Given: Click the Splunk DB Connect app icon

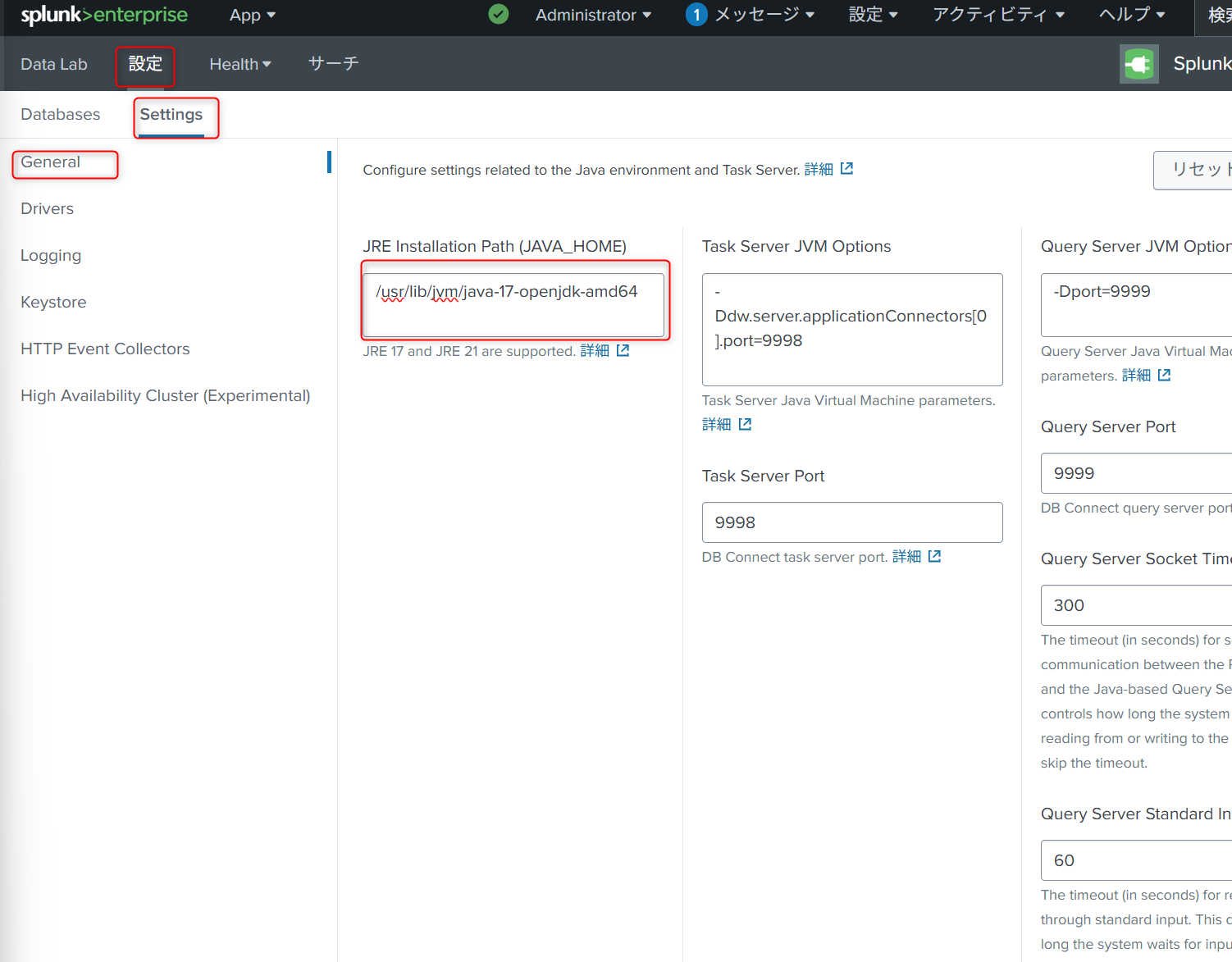Looking at the screenshot, I should [x=1139, y=64].
